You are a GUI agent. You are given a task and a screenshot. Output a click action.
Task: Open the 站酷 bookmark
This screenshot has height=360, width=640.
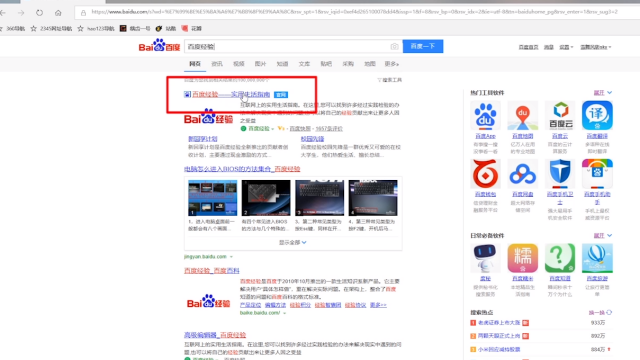tap(166, 29)
